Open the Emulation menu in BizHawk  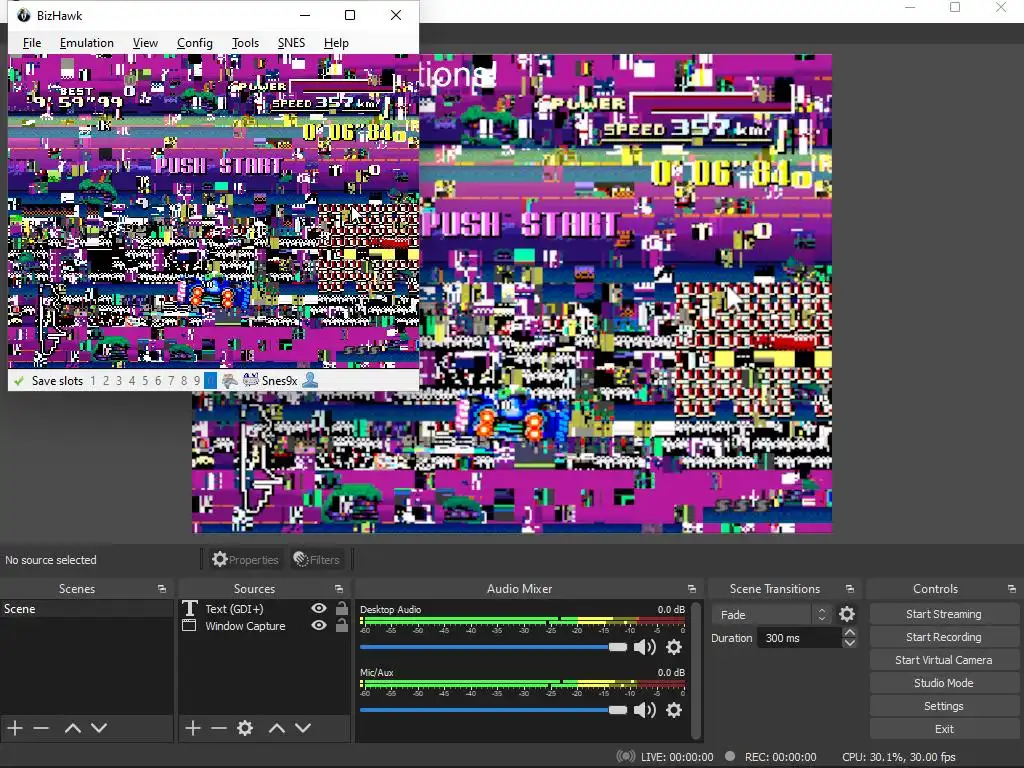tap(86, 43)
